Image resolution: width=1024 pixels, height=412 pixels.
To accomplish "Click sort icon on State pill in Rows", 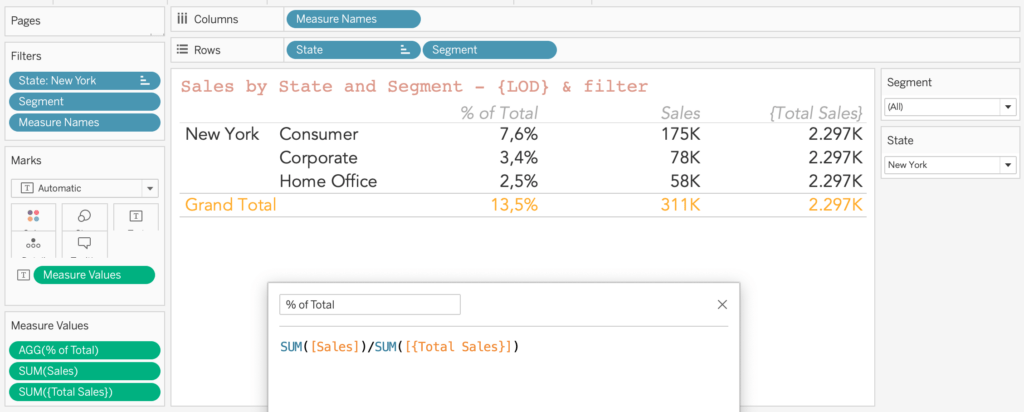I will tap(405, 49).
